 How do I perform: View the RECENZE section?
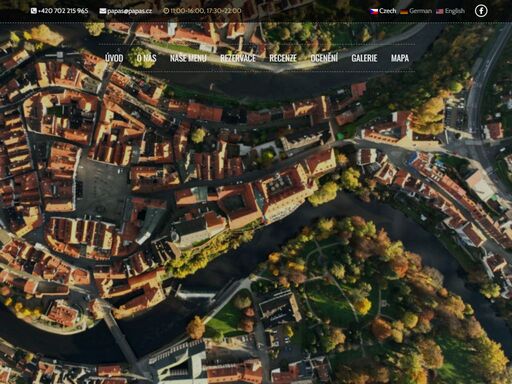(283, 58)
